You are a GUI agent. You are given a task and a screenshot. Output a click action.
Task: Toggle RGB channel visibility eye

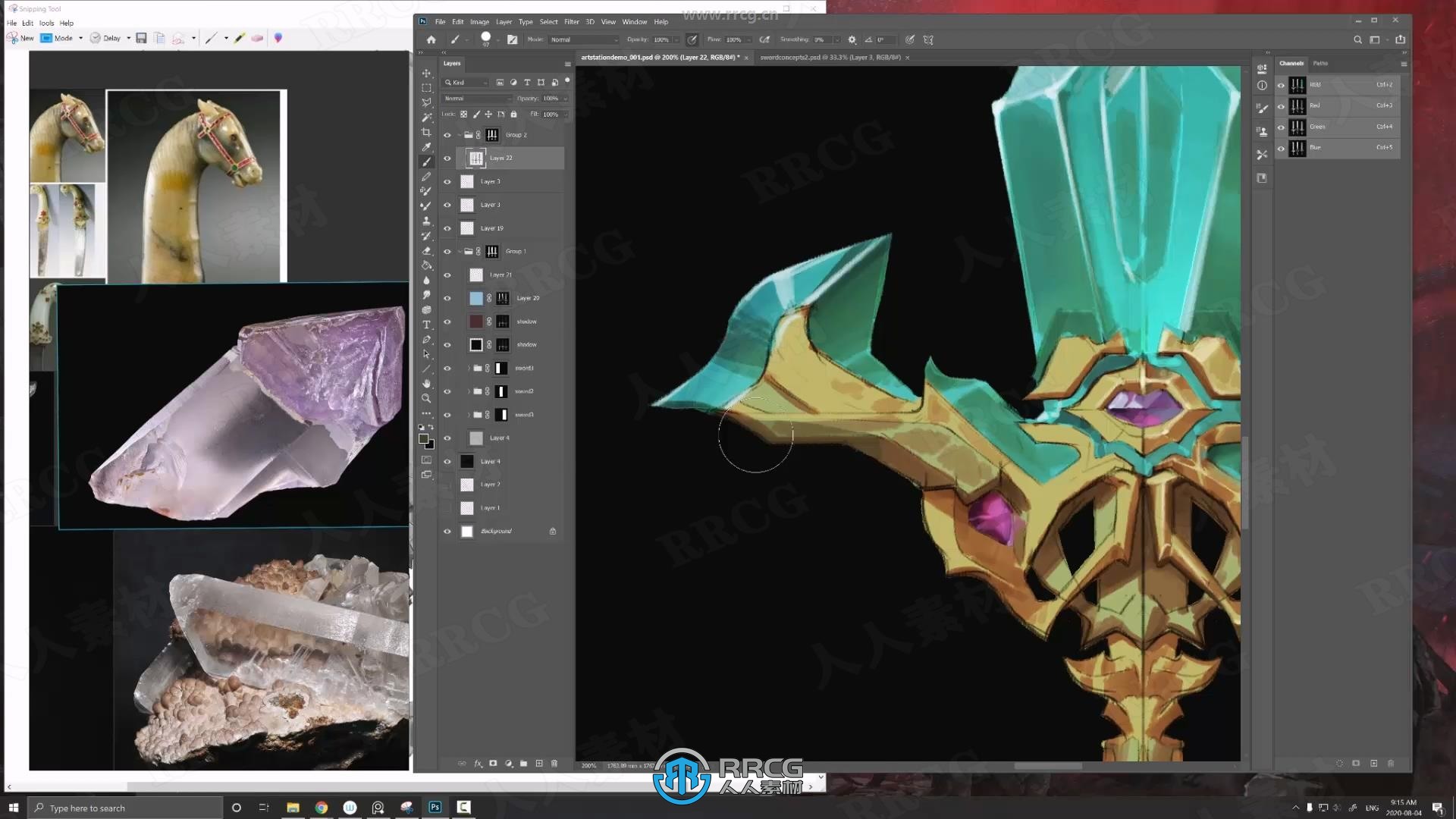tap(1282, 85)
